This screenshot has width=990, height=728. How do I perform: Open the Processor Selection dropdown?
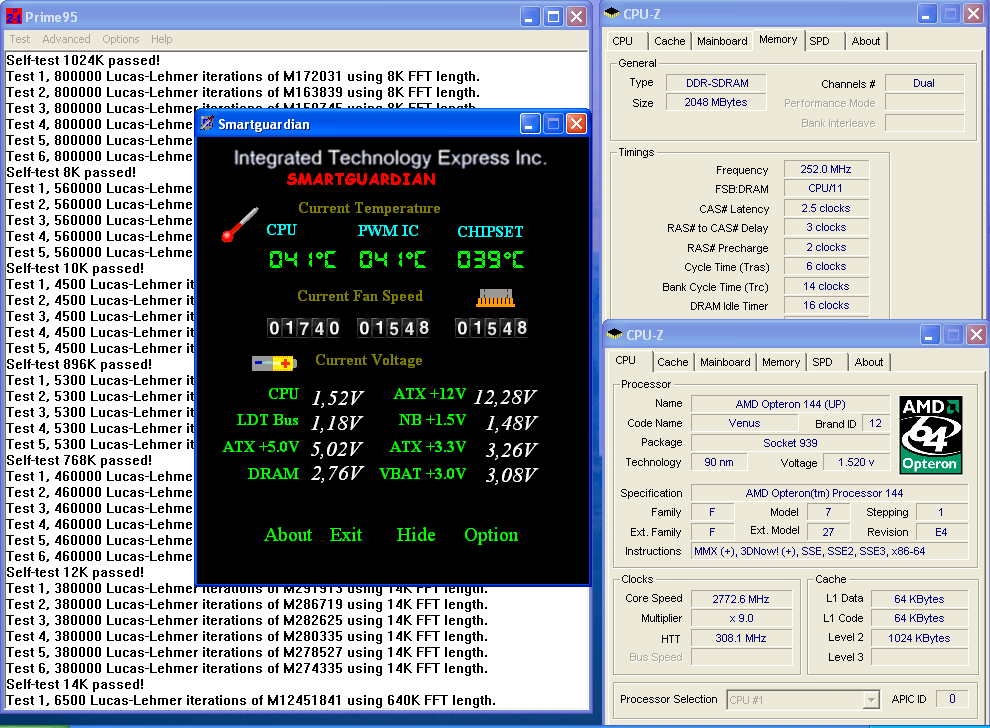click(x=869, y=700)
